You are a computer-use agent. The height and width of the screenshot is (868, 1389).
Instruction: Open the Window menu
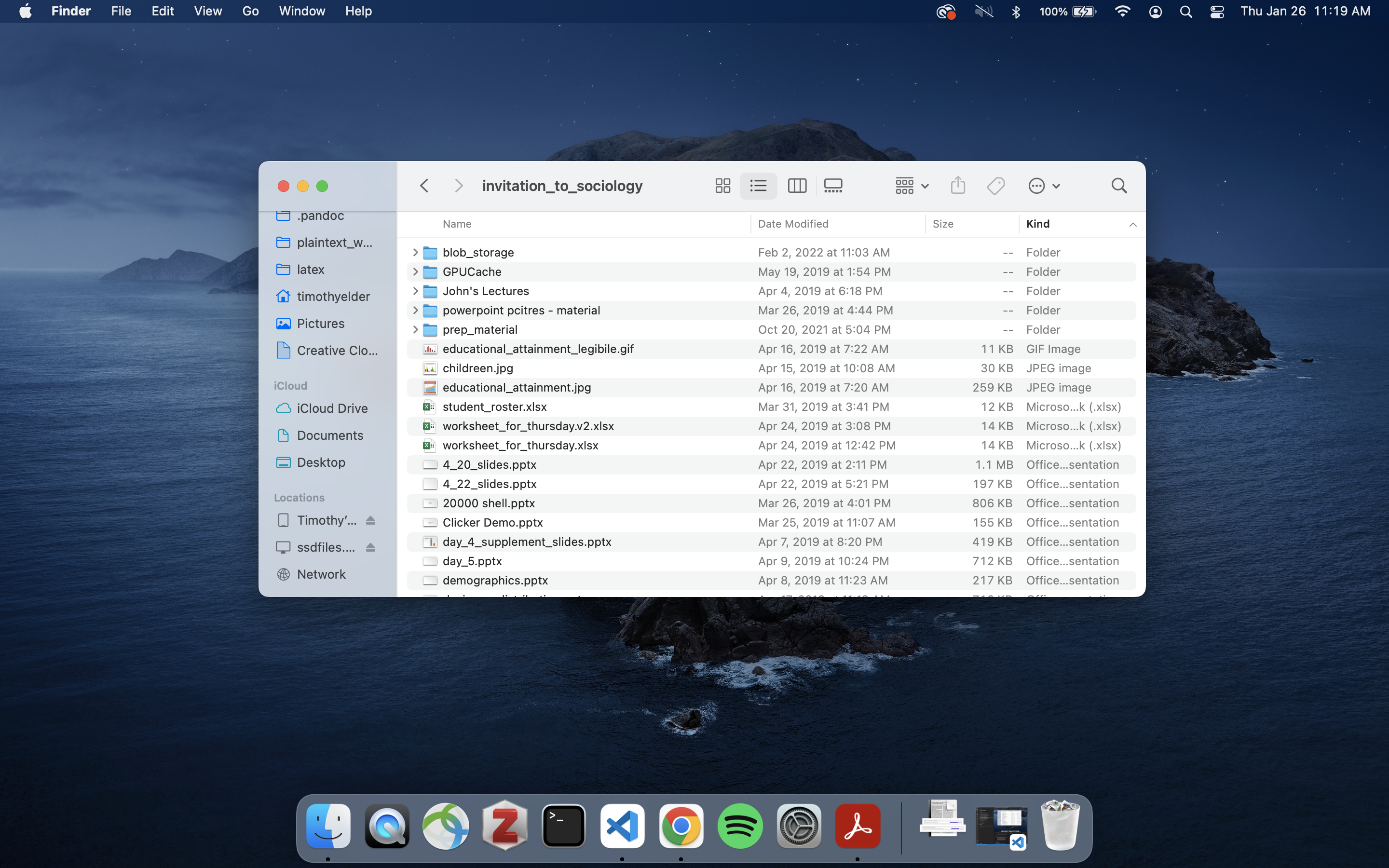[x=302, y=11]
